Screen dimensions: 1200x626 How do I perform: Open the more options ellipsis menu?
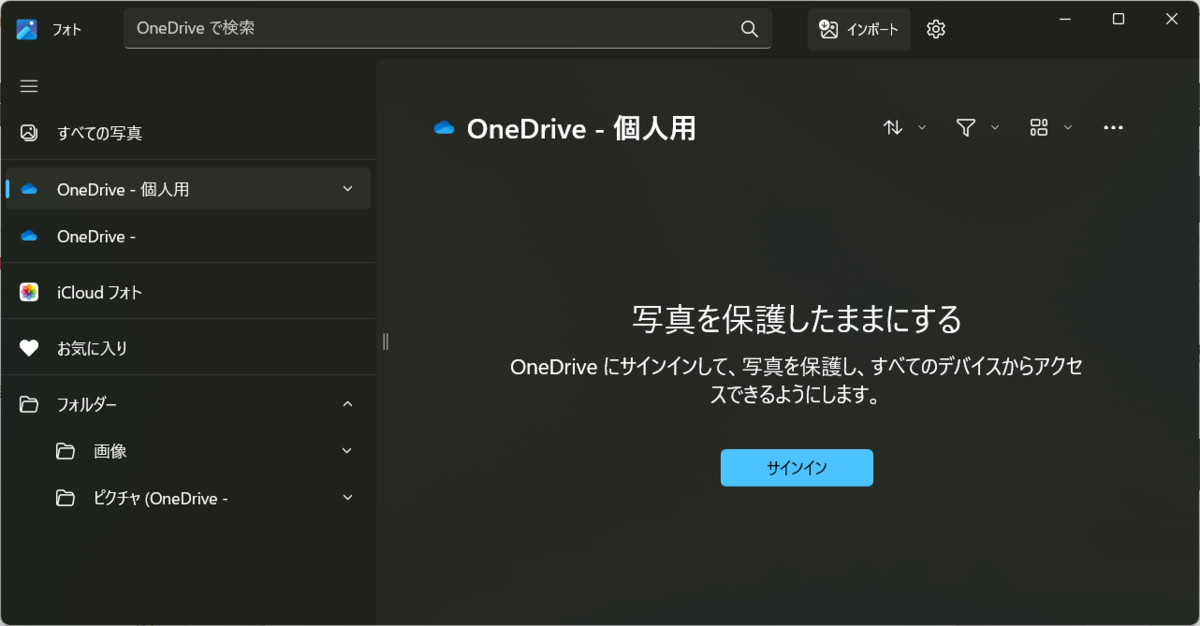1113,127
